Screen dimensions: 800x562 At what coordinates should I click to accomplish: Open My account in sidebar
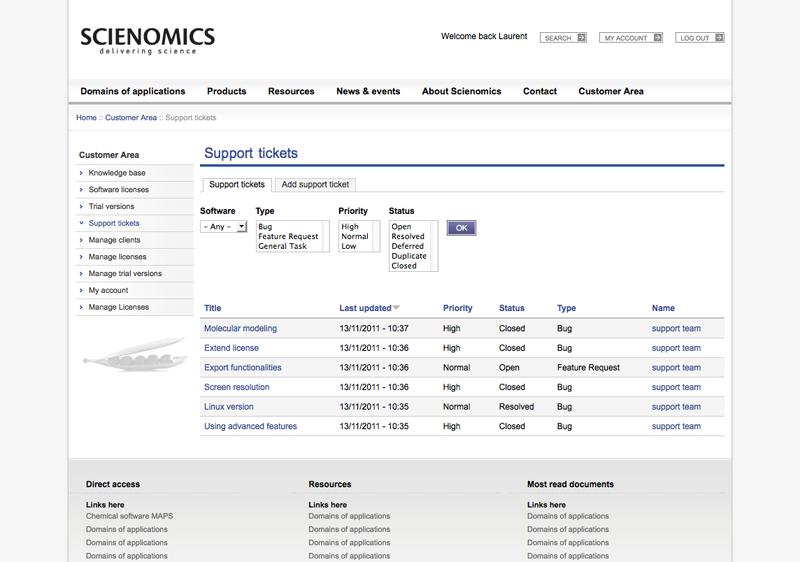pyautogui.click(x=108, y=291)
